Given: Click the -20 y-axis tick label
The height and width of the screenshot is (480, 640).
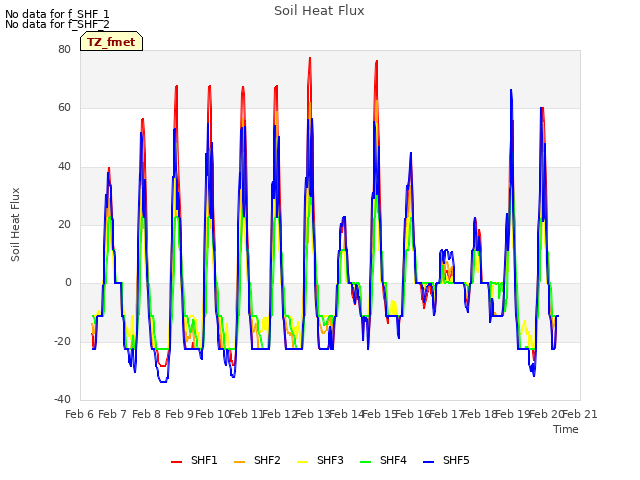Looking at the screenshot, I should point(62,341).
